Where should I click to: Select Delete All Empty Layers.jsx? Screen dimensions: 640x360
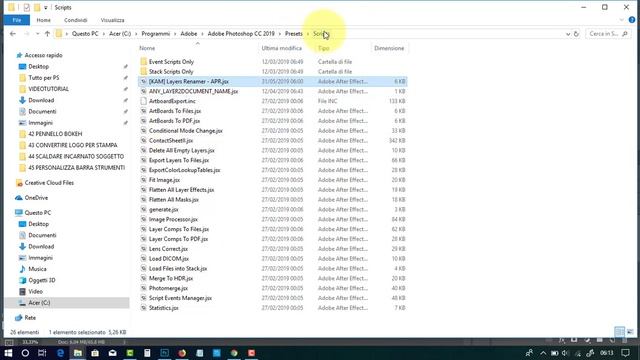pyautogui.click(x=182, y=150)
